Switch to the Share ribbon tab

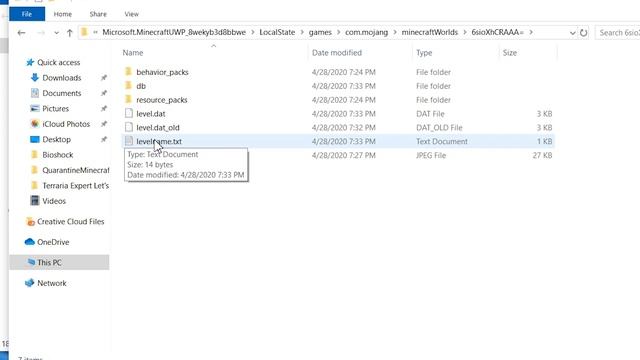(98, 14)
